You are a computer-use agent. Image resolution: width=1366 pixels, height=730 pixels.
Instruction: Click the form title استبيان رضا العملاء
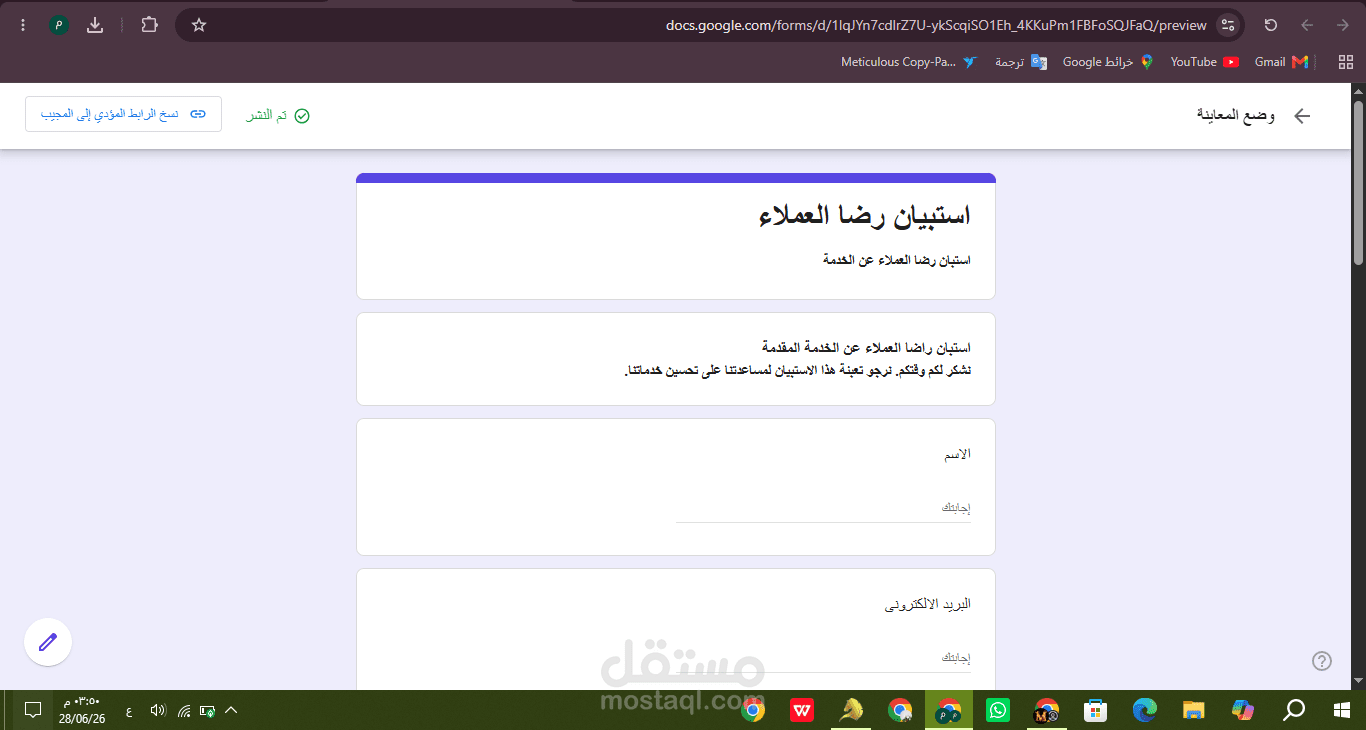coord(865,215)
